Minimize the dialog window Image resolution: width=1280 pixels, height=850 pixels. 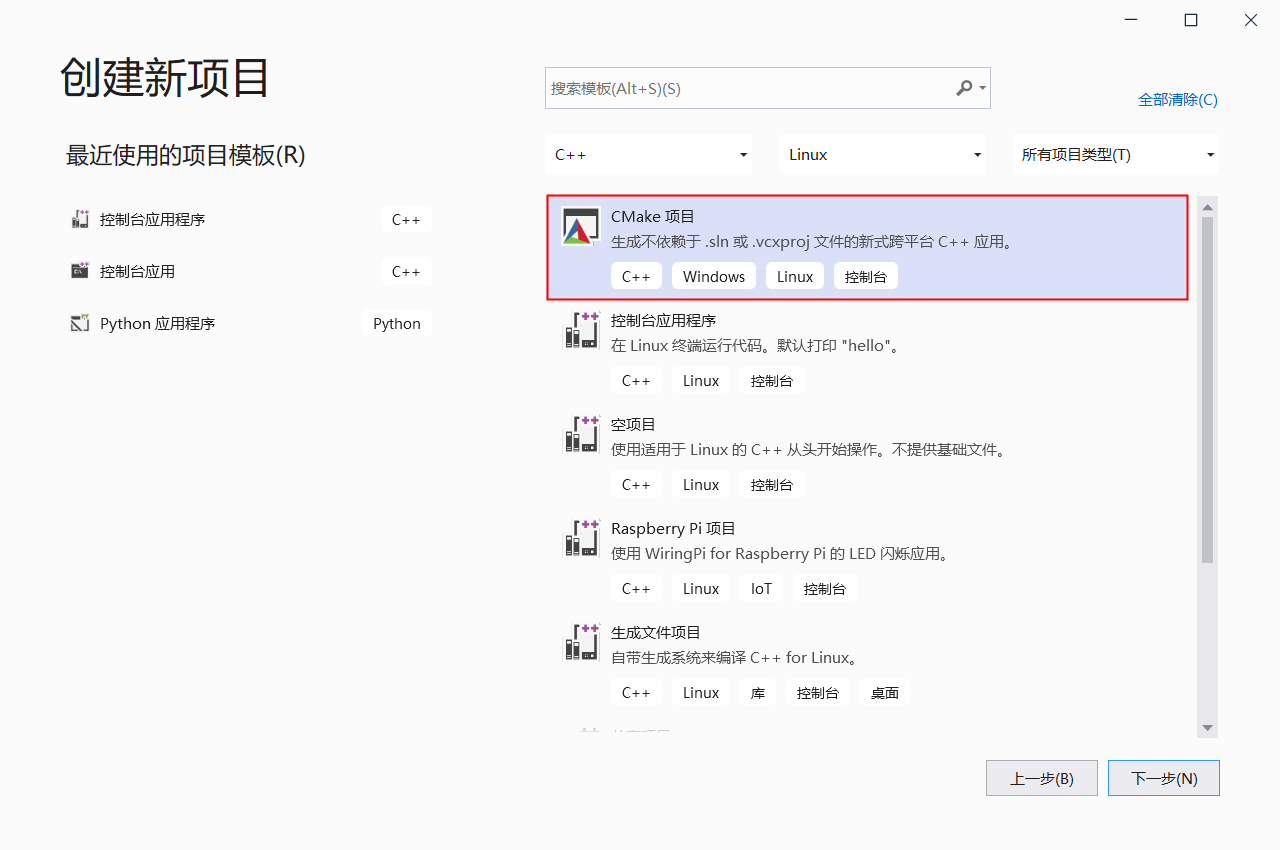[x=1131, y=20]
